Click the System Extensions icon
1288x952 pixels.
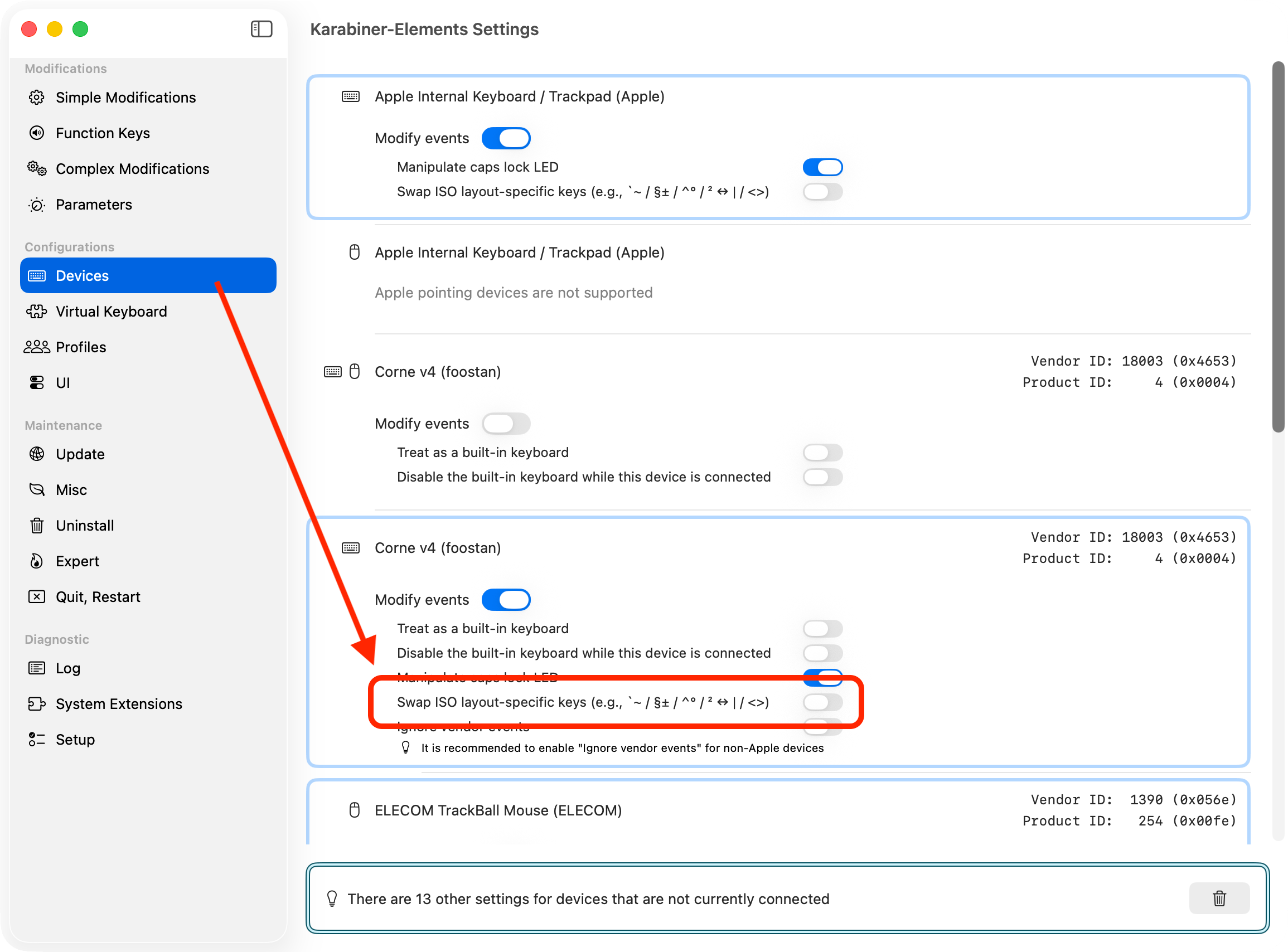(x=37, y=703)
